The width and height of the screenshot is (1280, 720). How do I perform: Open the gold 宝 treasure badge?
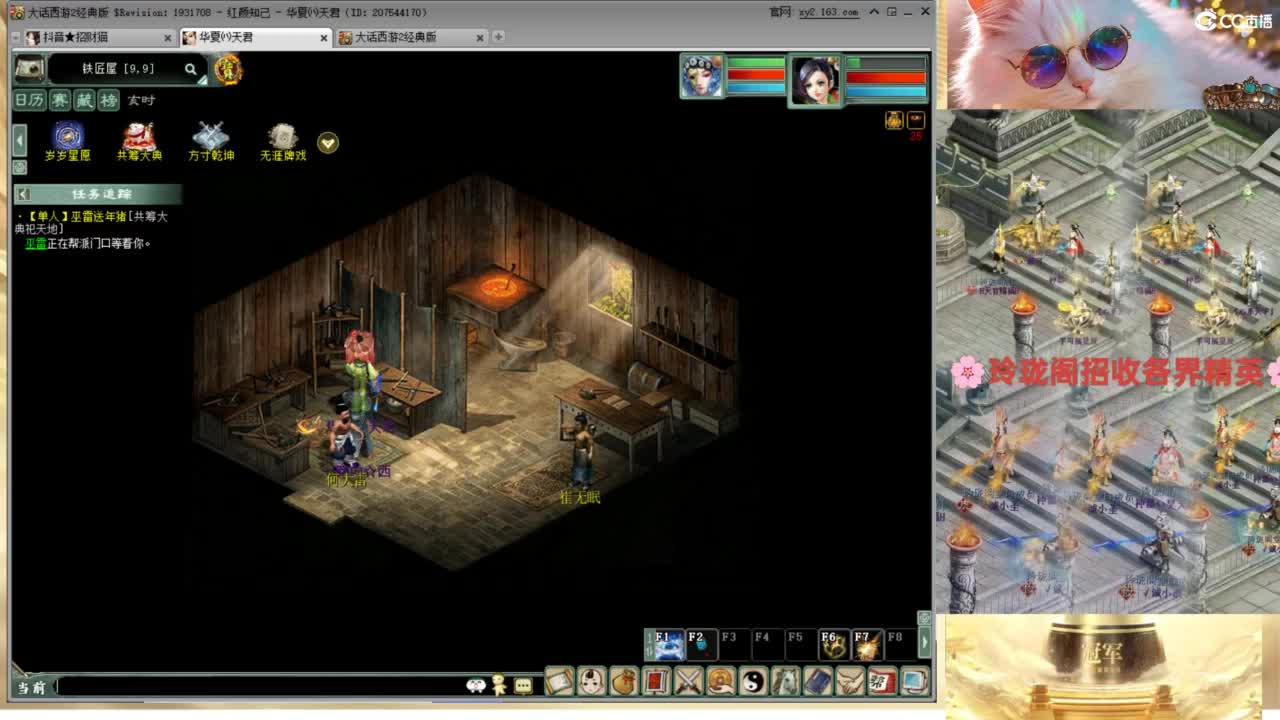pyautogui.click(x=228, y=70)
